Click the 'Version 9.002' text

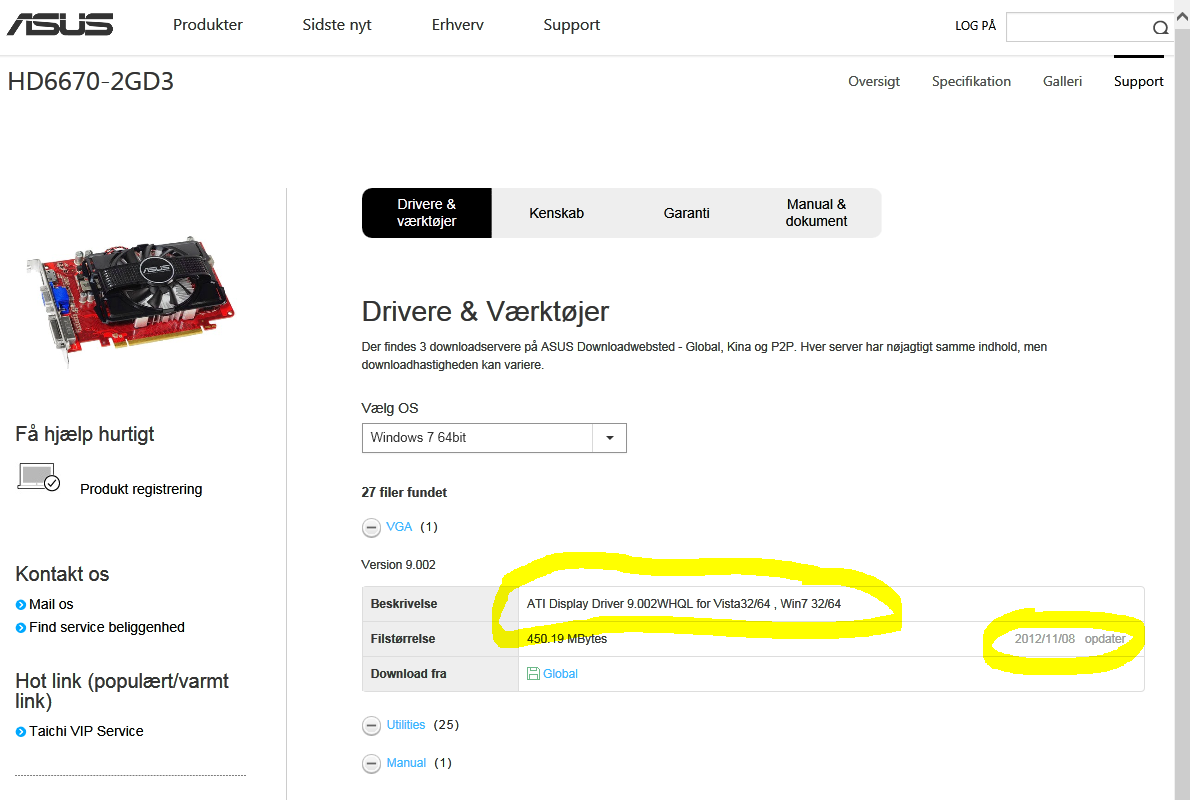coord(398,565)
